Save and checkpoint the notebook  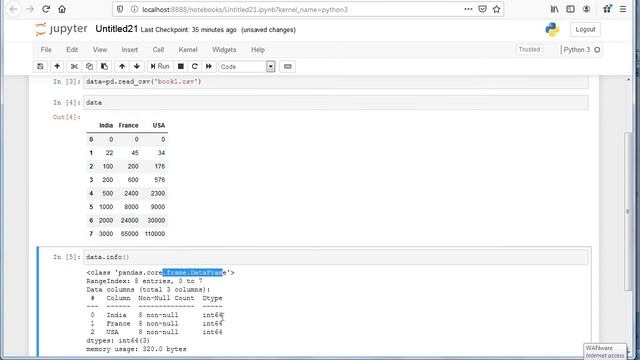(40, 67)
